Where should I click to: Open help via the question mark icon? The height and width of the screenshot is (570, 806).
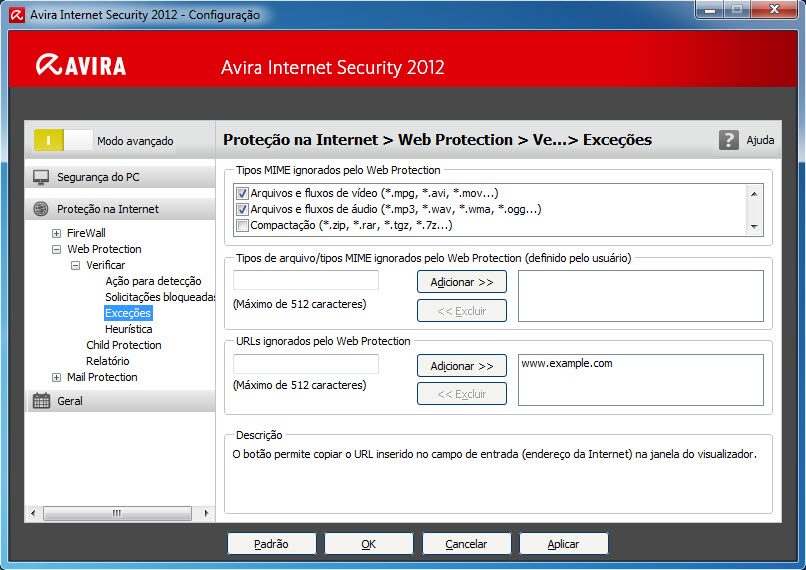click(728, 140)
